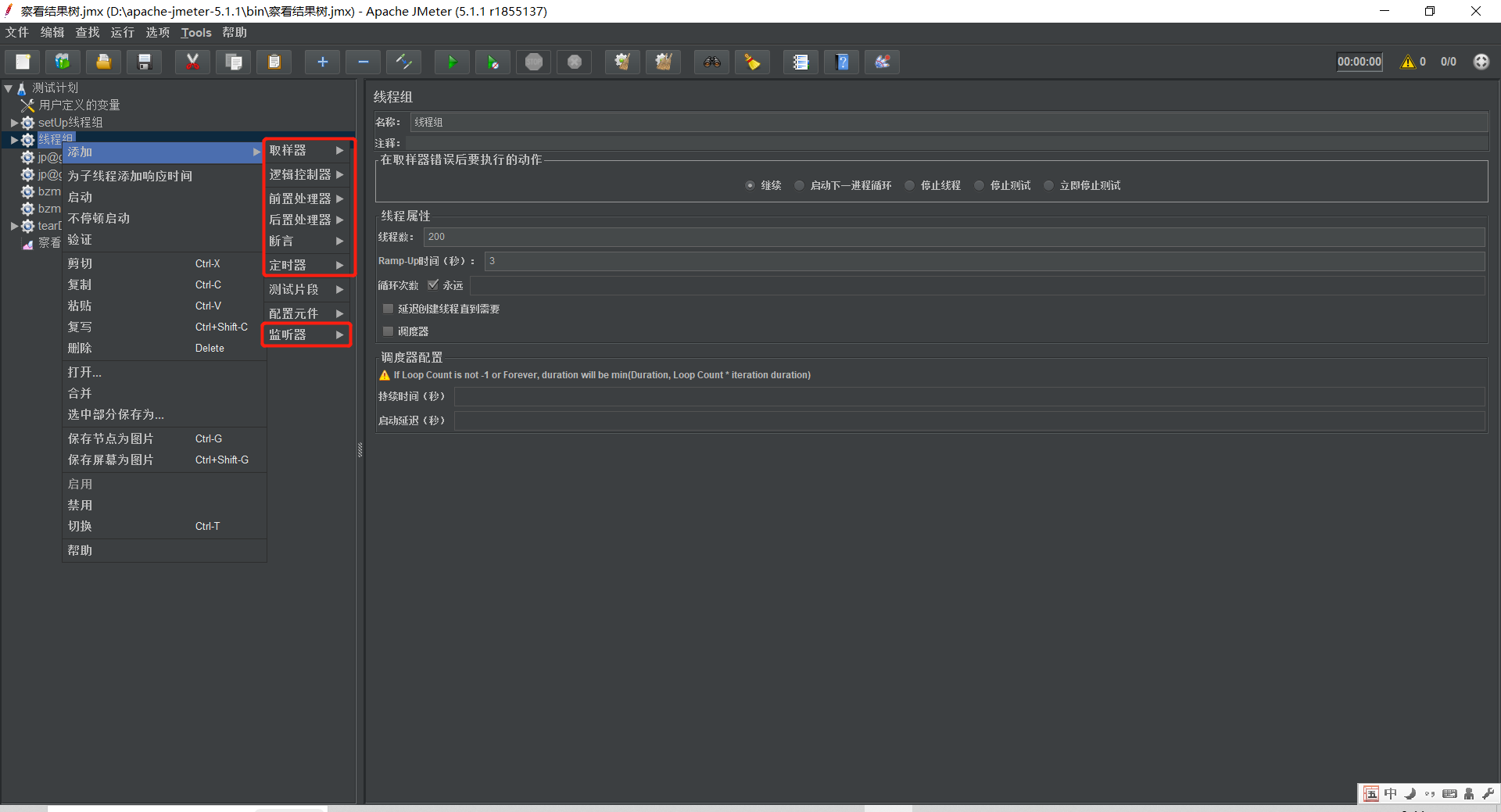This screenshot has width=1501, height=812.
Task: Expand the tearDown thread group node
Action: [14, 226]
